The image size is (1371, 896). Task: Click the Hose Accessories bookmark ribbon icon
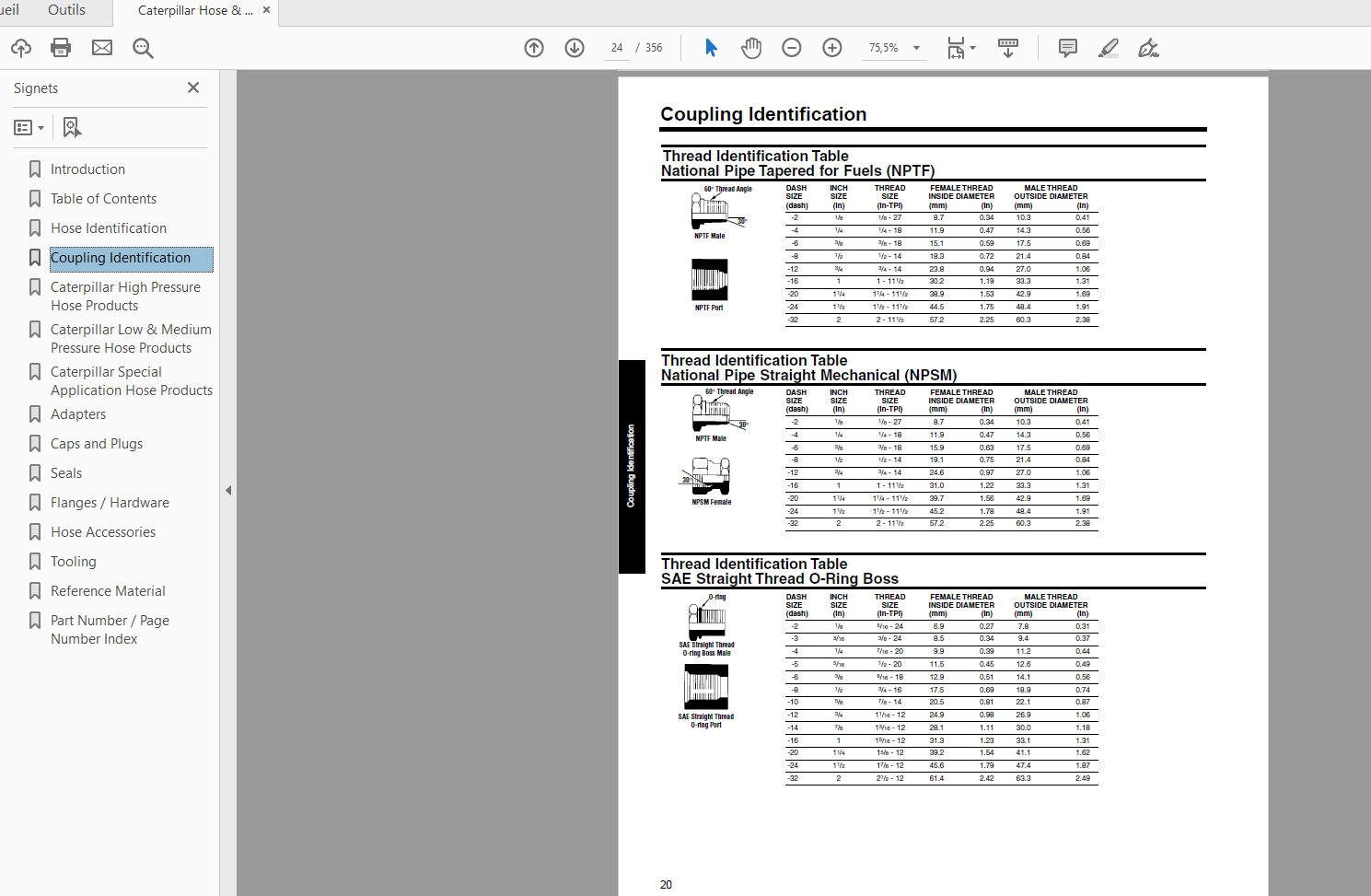(x=35, y=532)
